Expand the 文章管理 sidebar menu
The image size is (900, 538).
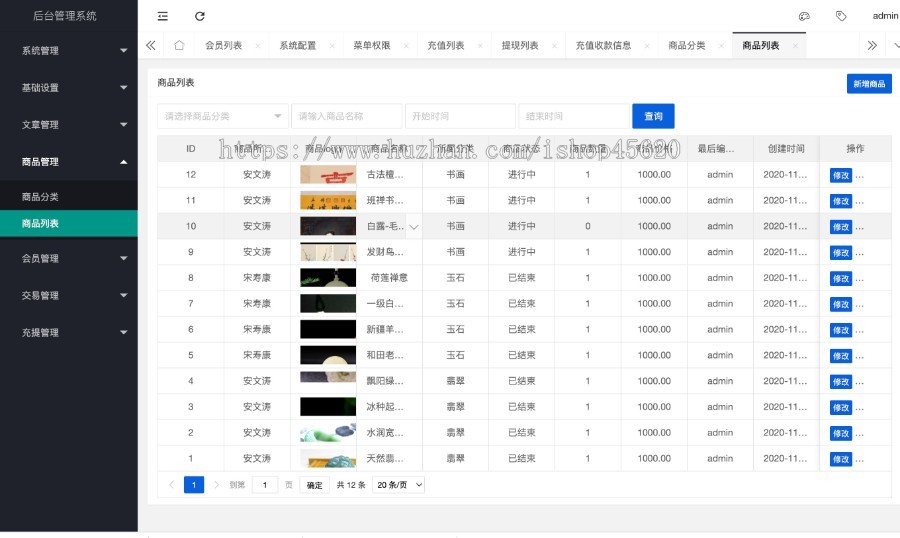pos(69,125)
